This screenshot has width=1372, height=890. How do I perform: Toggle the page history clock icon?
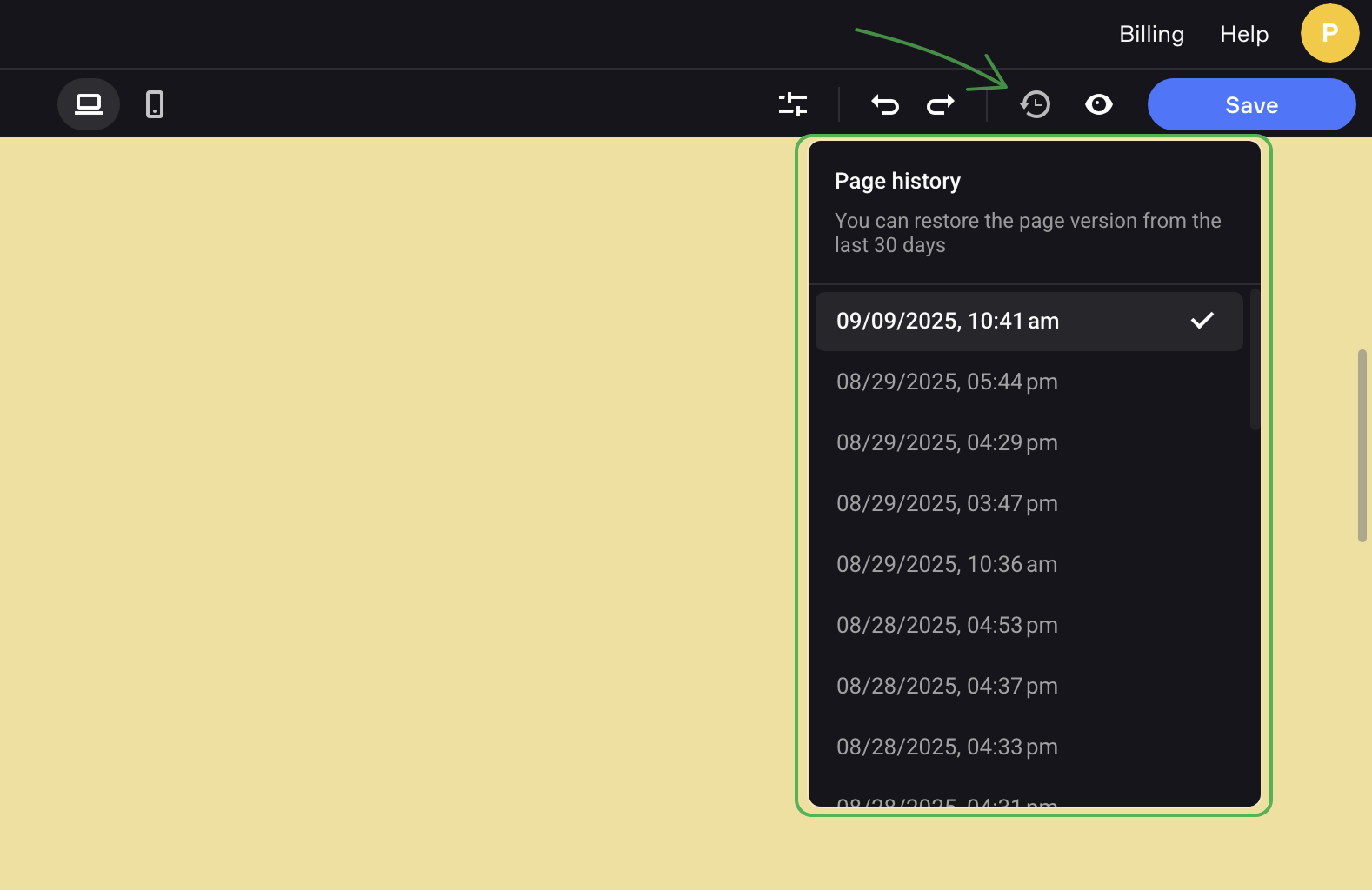tap(1035, 104)
